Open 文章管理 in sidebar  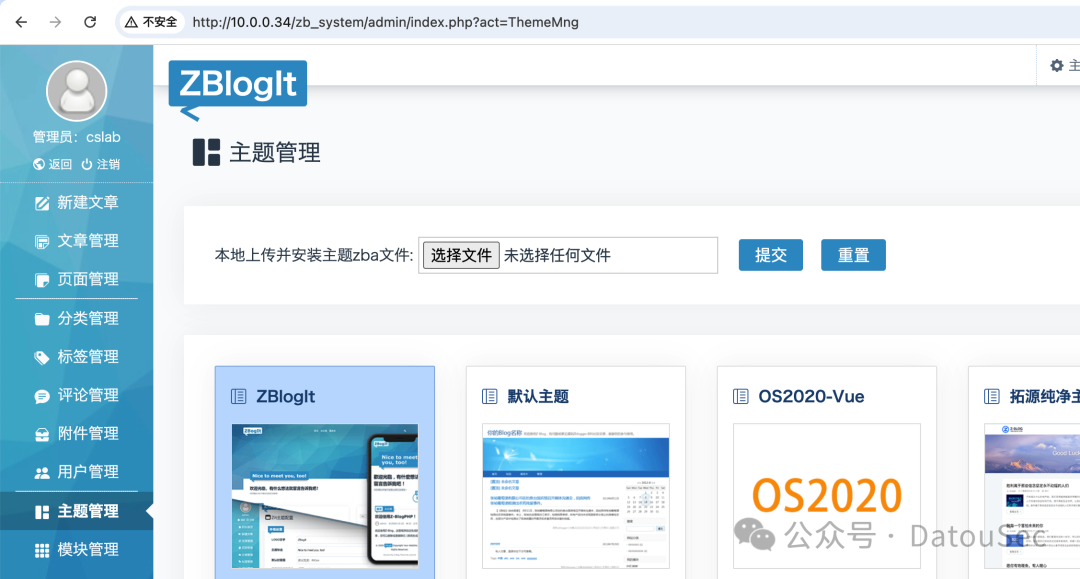[76, 241]
